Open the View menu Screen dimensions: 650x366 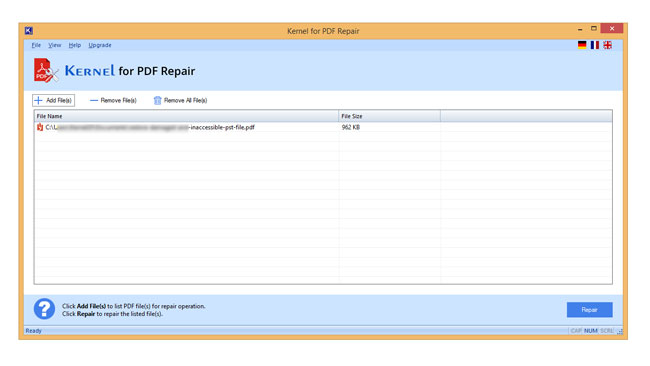(54, 45)
